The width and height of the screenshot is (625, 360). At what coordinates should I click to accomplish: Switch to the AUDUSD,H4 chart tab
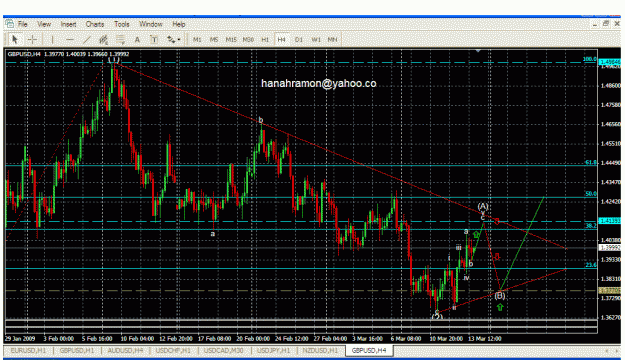tap(125, 350)
